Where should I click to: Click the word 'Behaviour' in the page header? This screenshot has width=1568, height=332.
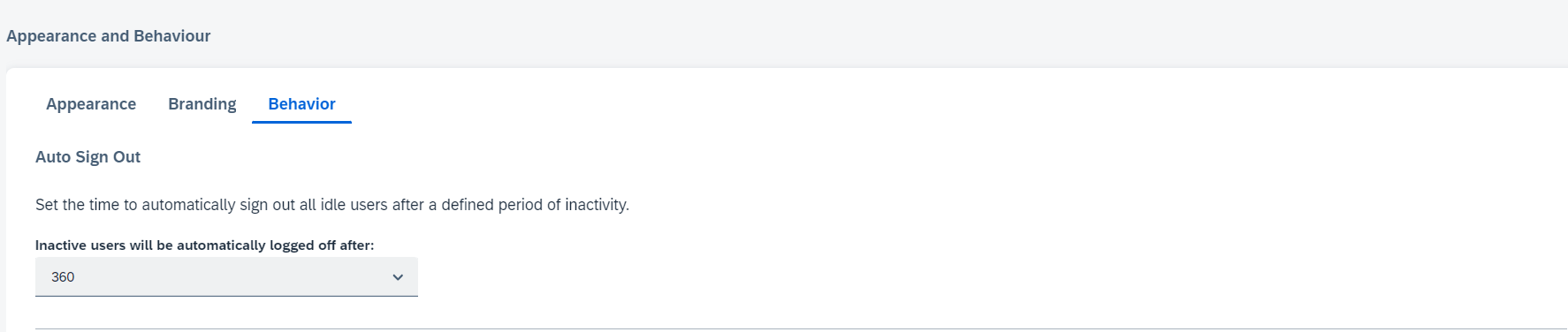point(172,36)
